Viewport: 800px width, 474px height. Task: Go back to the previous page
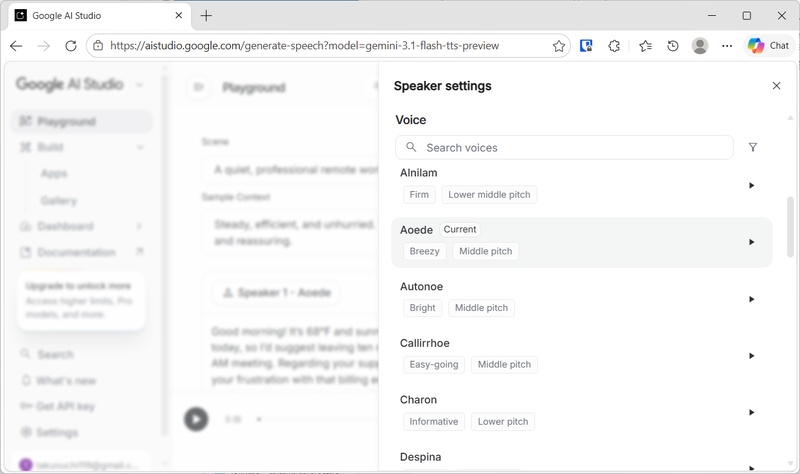coord(16,46)
